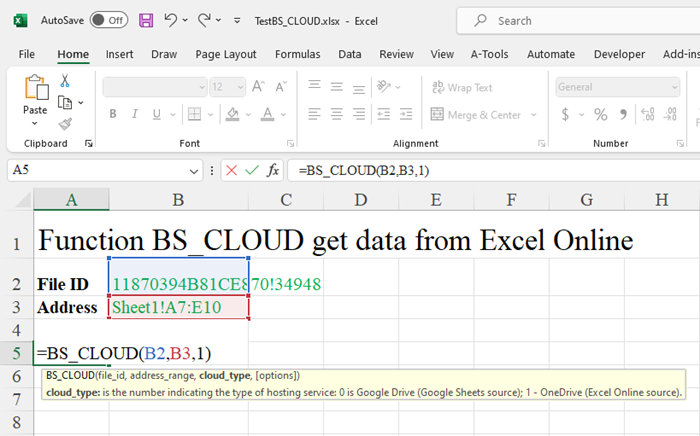This screenshot has width=700, height=436.
Task: Center text horizontally
Action: coord(337,114)
